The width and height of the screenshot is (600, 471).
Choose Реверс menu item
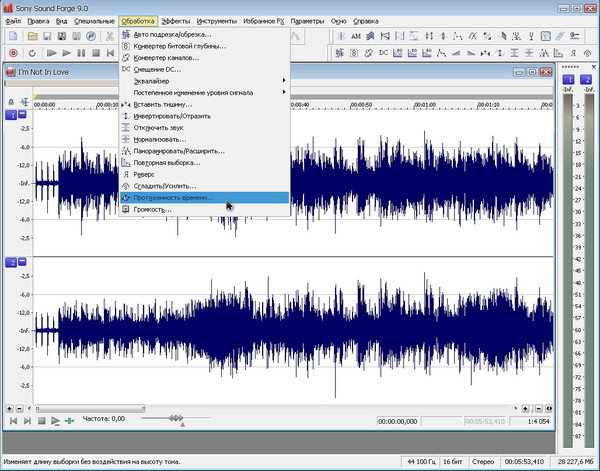click(x=205, y=174)
